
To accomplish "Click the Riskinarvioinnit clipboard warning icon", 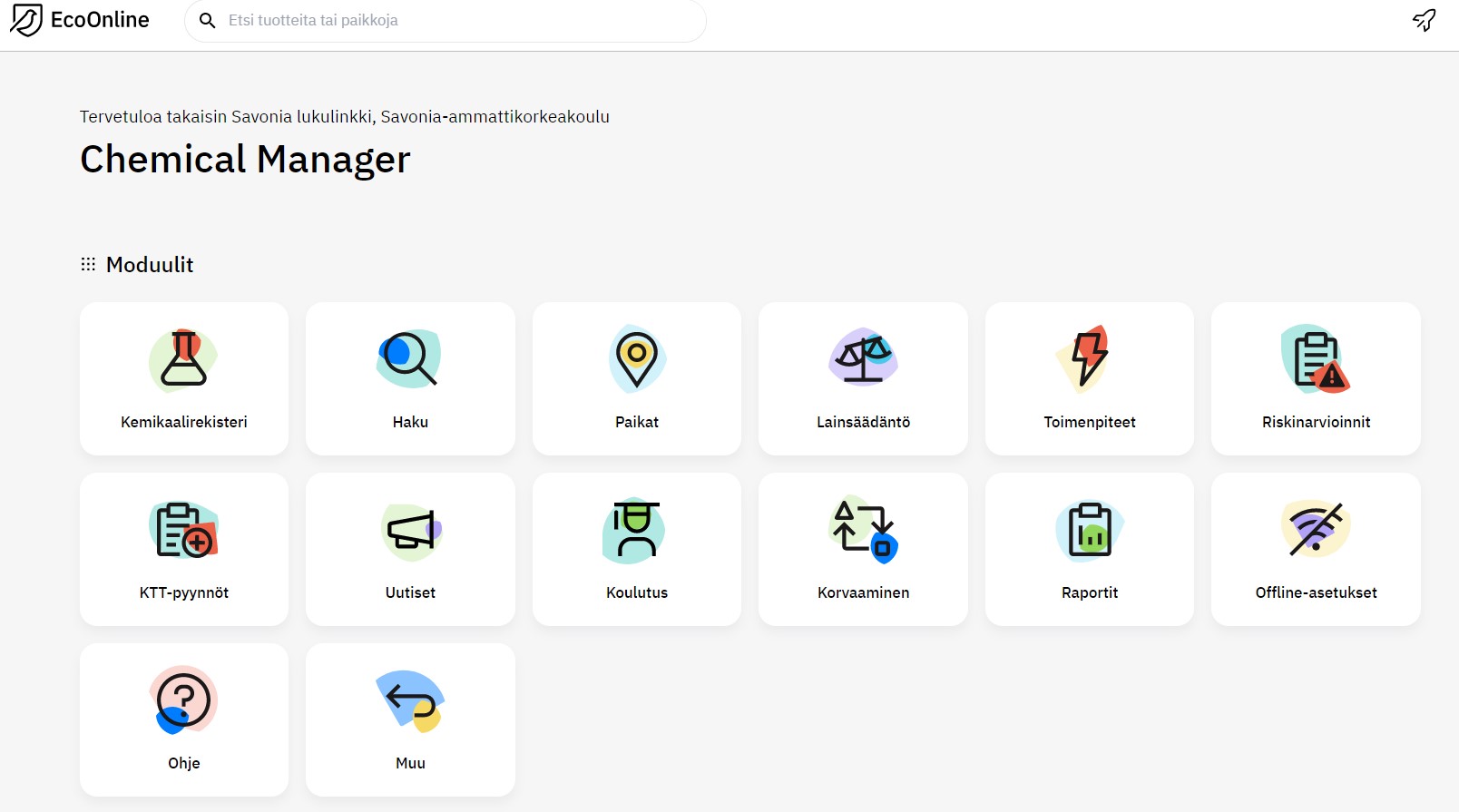I will [x=1316, y=359].
